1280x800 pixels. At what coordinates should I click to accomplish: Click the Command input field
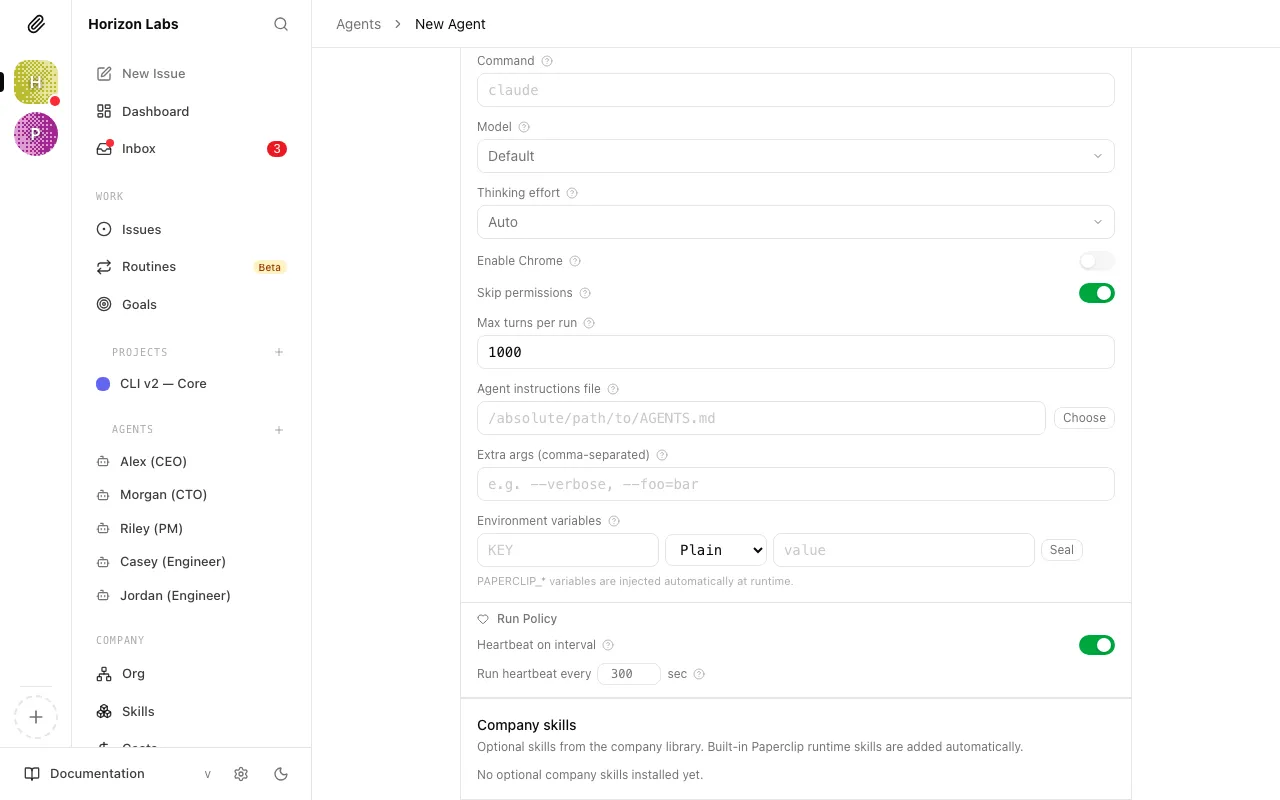(x=796, y=90)
